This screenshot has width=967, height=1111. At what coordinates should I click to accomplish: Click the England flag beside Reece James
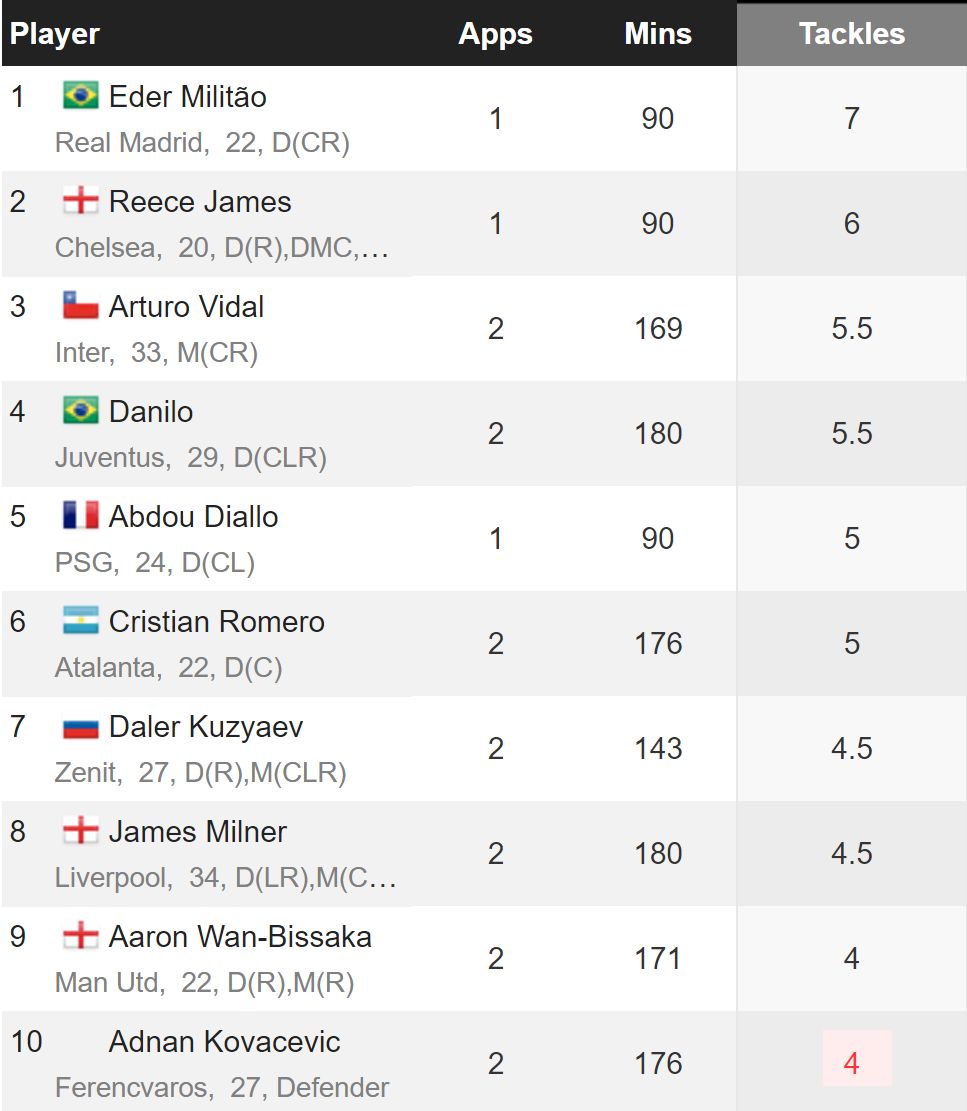tap(80, 201)
